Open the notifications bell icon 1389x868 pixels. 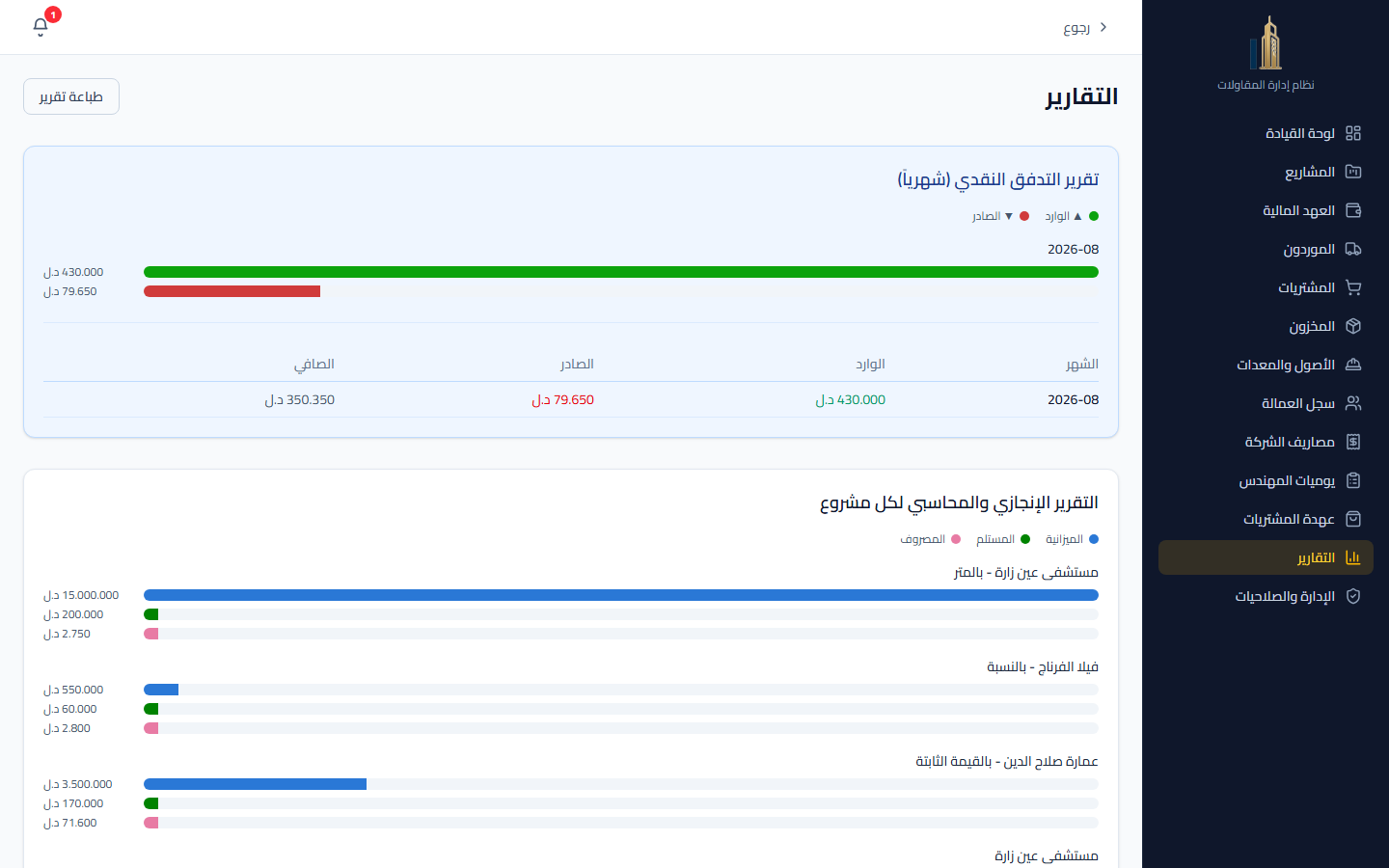click(x=41, y=27)
